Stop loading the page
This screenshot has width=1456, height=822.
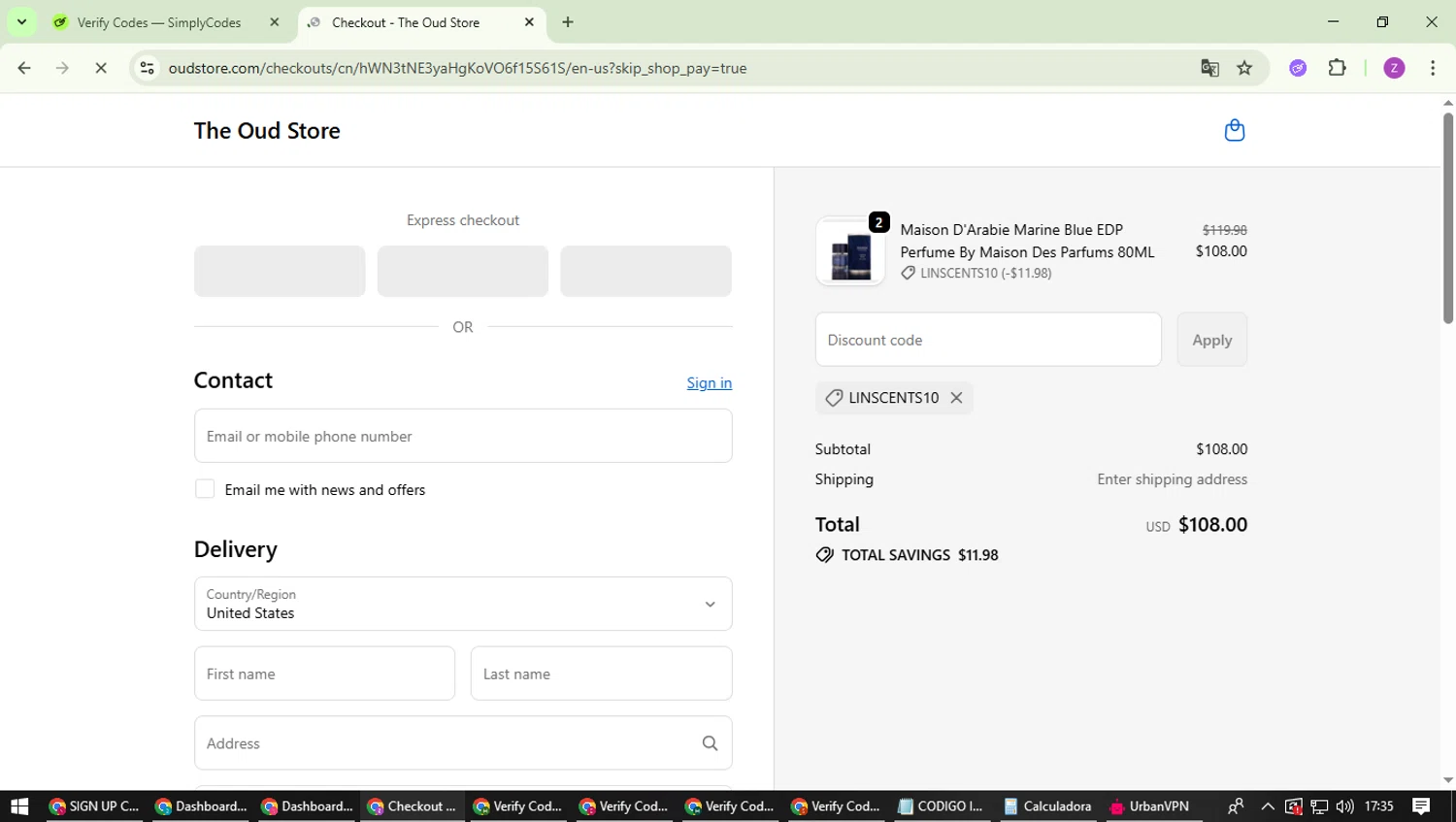101,68
